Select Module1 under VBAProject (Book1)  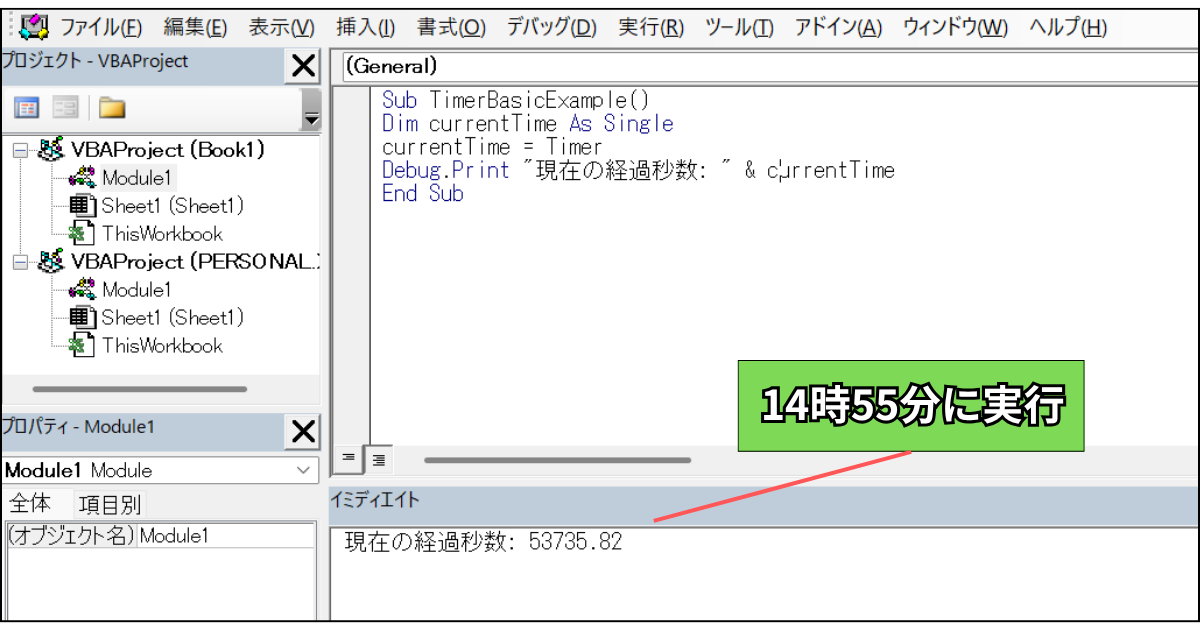tap(138, 178)
